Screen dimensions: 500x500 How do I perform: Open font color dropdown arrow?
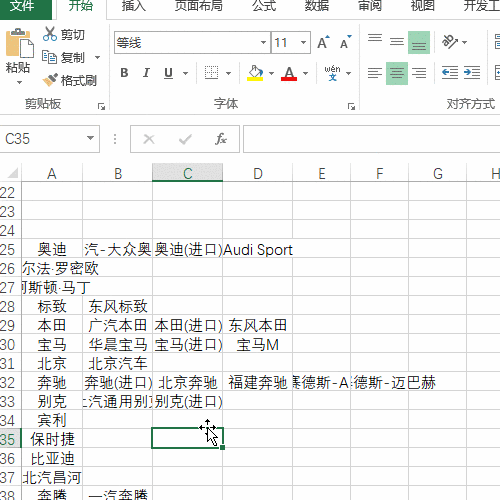click(305, 73)
